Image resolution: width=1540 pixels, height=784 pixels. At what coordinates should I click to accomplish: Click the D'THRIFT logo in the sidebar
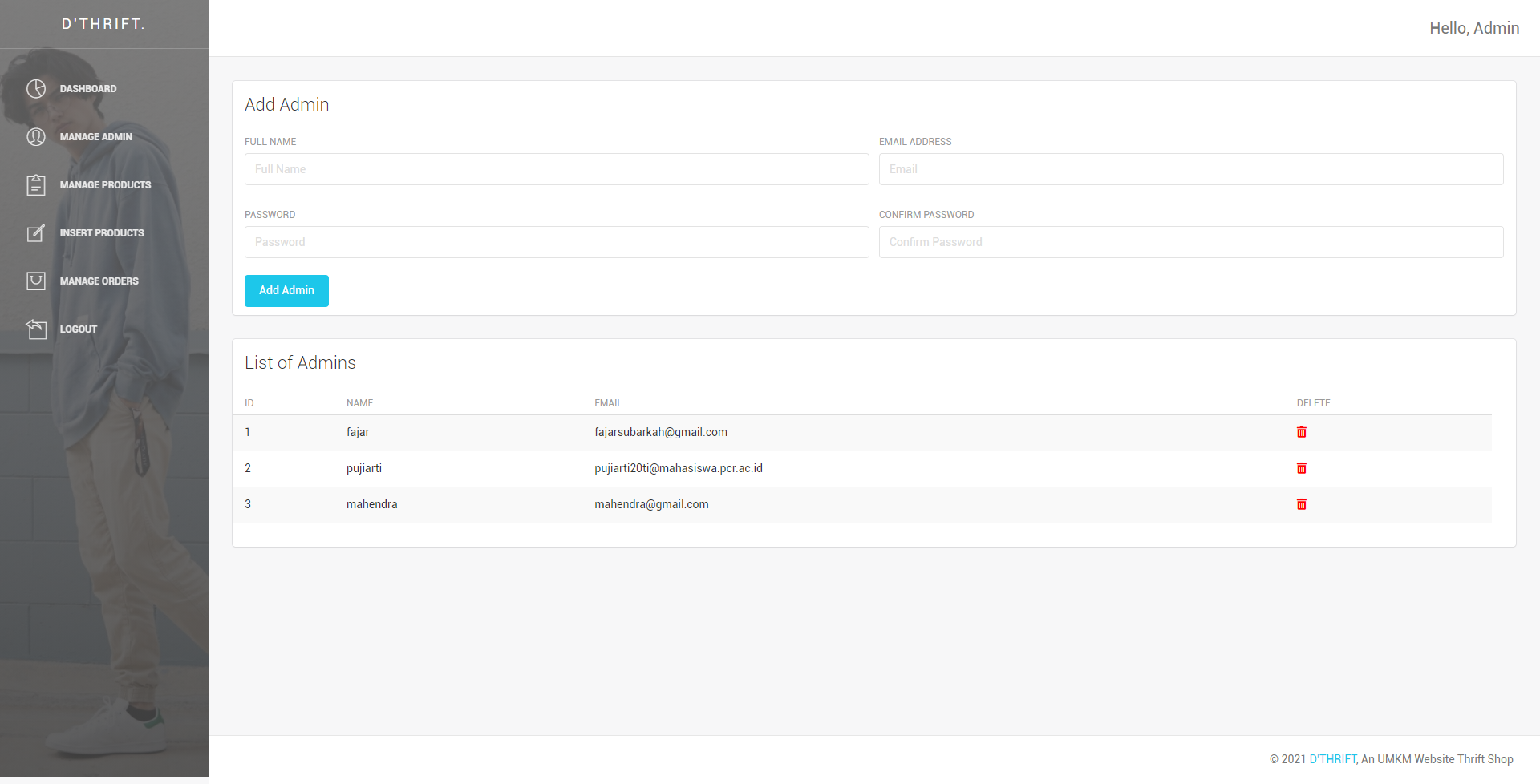coord(103,24)
